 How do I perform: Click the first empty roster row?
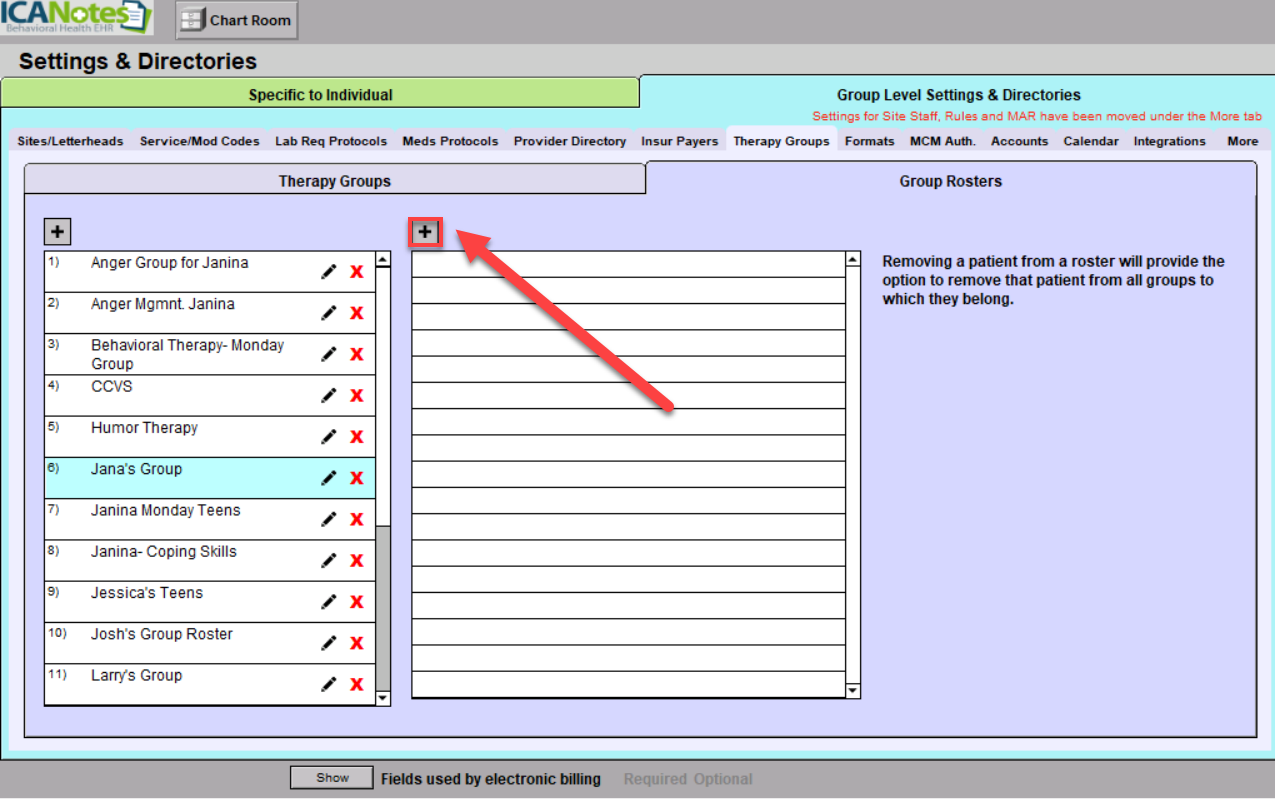point(628,264)
